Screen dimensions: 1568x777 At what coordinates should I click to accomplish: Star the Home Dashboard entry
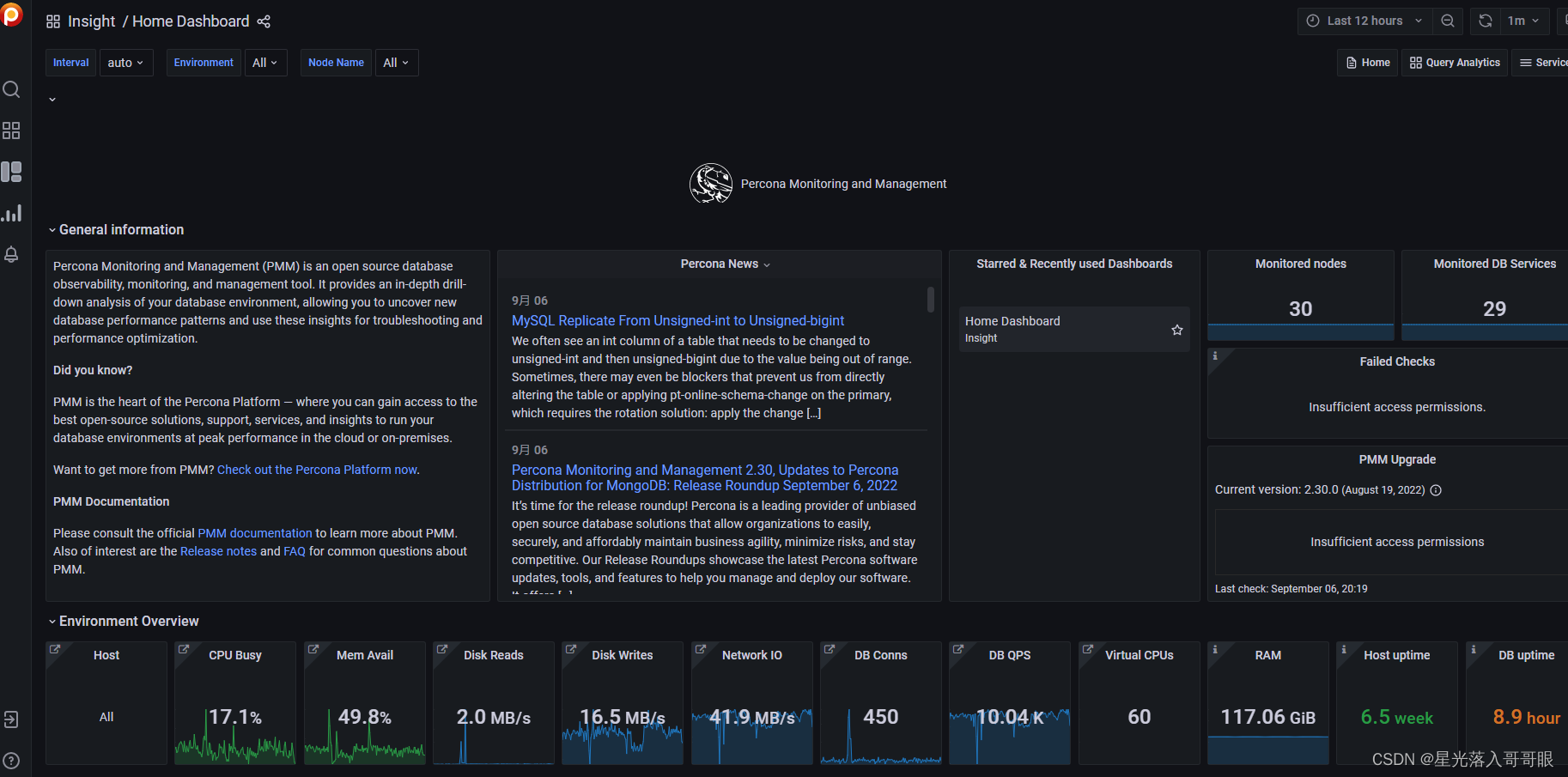[x=1177, y=330]
